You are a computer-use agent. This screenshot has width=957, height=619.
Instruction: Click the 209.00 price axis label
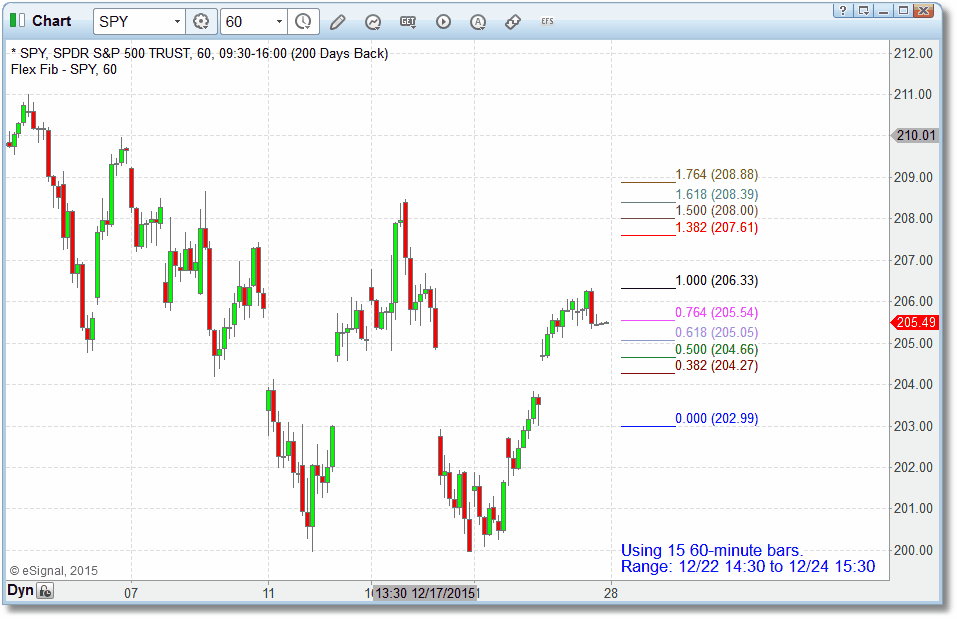914,178
